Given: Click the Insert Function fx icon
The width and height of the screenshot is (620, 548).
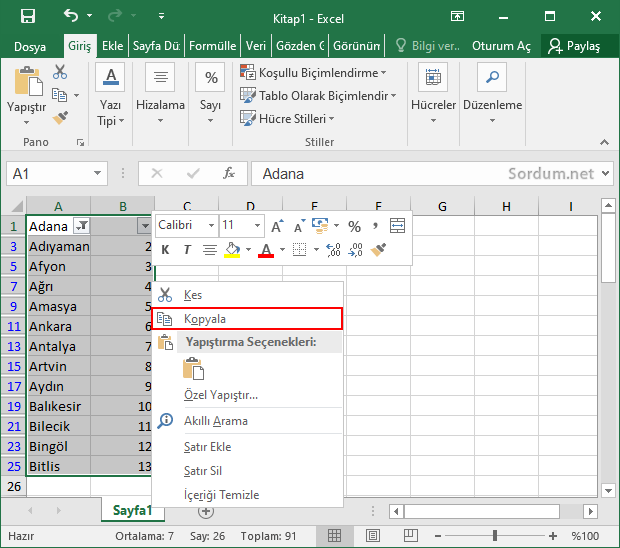Looking at the screenshot, I should (x=228, y=173).
